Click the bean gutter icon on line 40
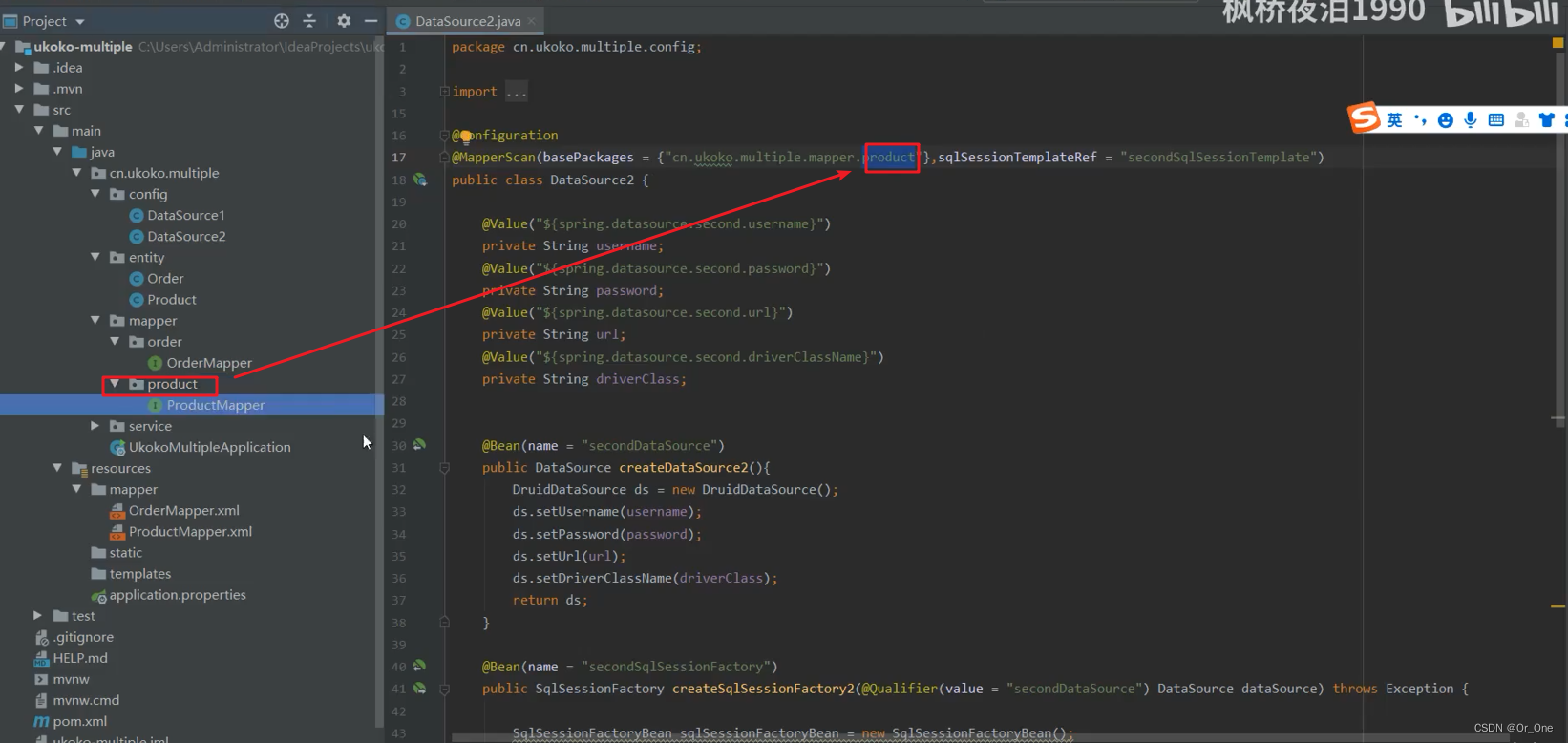The height and width of the screenshot is (743, 1568). (x=419, y=666)
